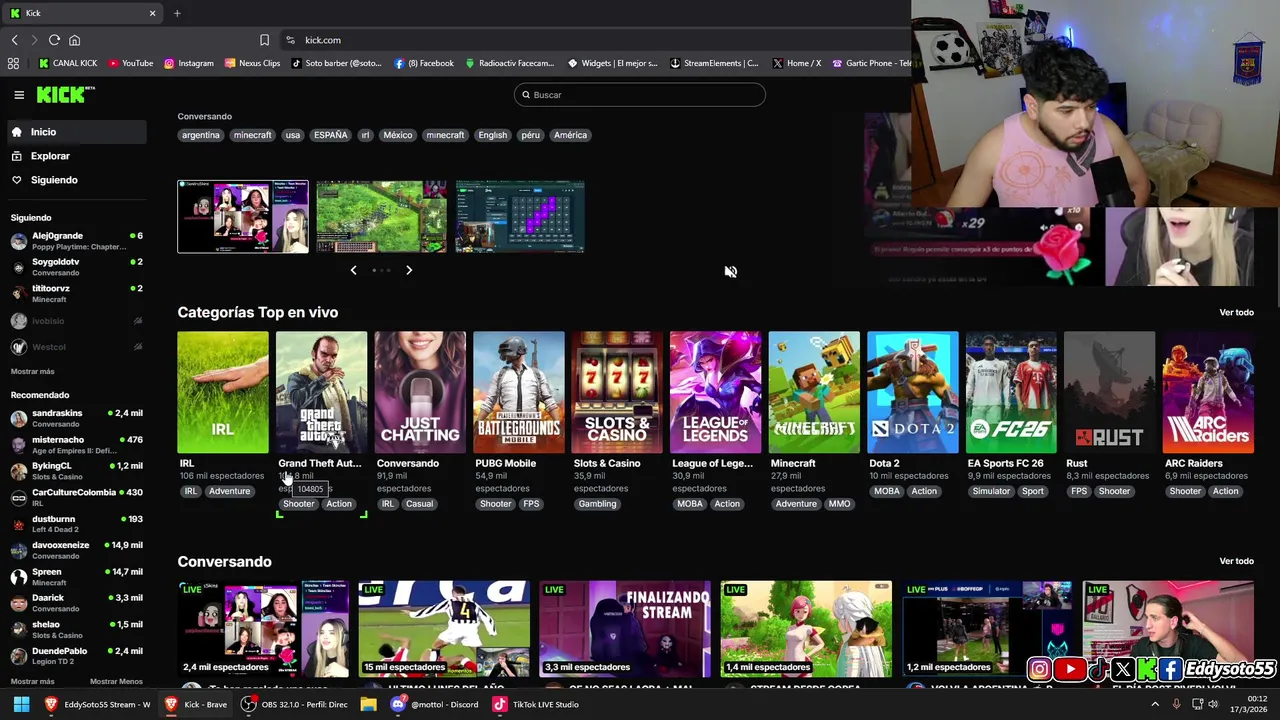Bookmark this page icon in address bar
Screen dimensions: 1280x720
click(264, 40)
